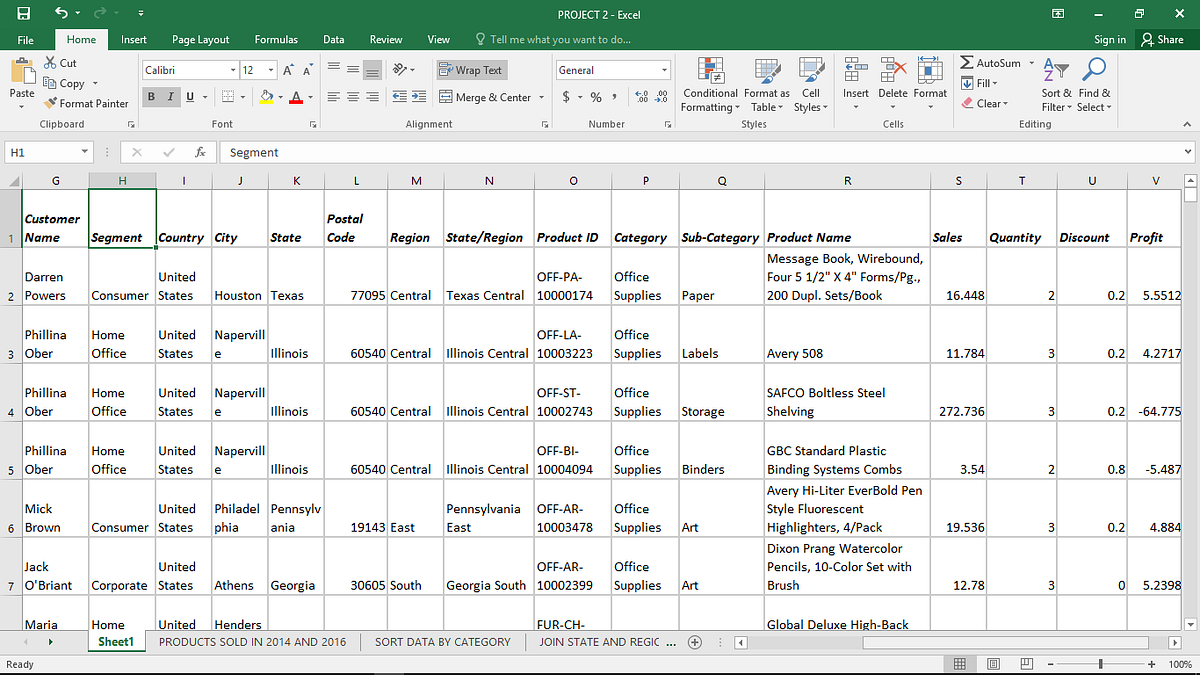Click the Sign in link
1200x675 pixels.
[x=1110, y=39]
